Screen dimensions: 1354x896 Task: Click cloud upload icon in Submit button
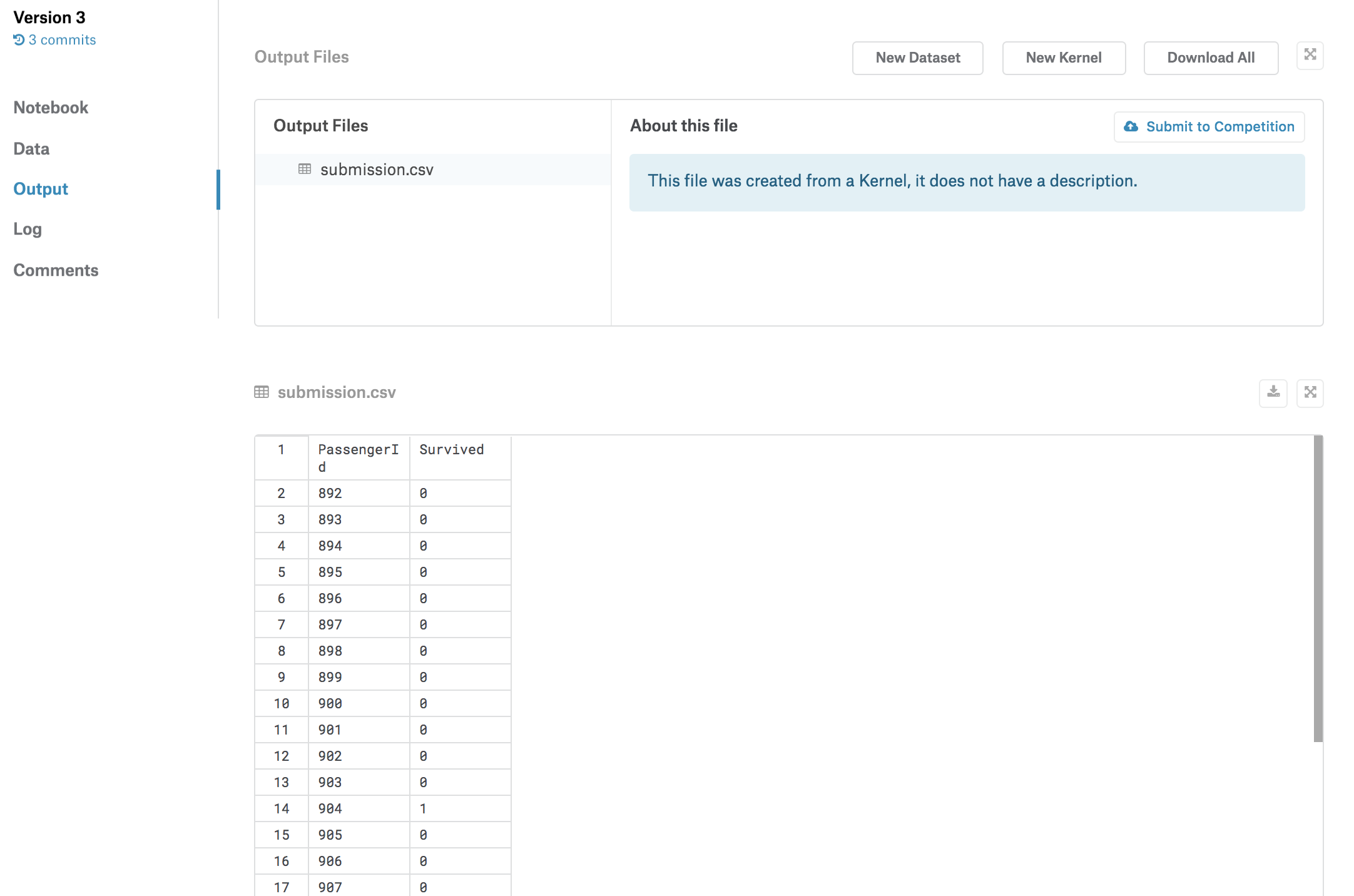pyautogui.click(x=1131, y=126)
